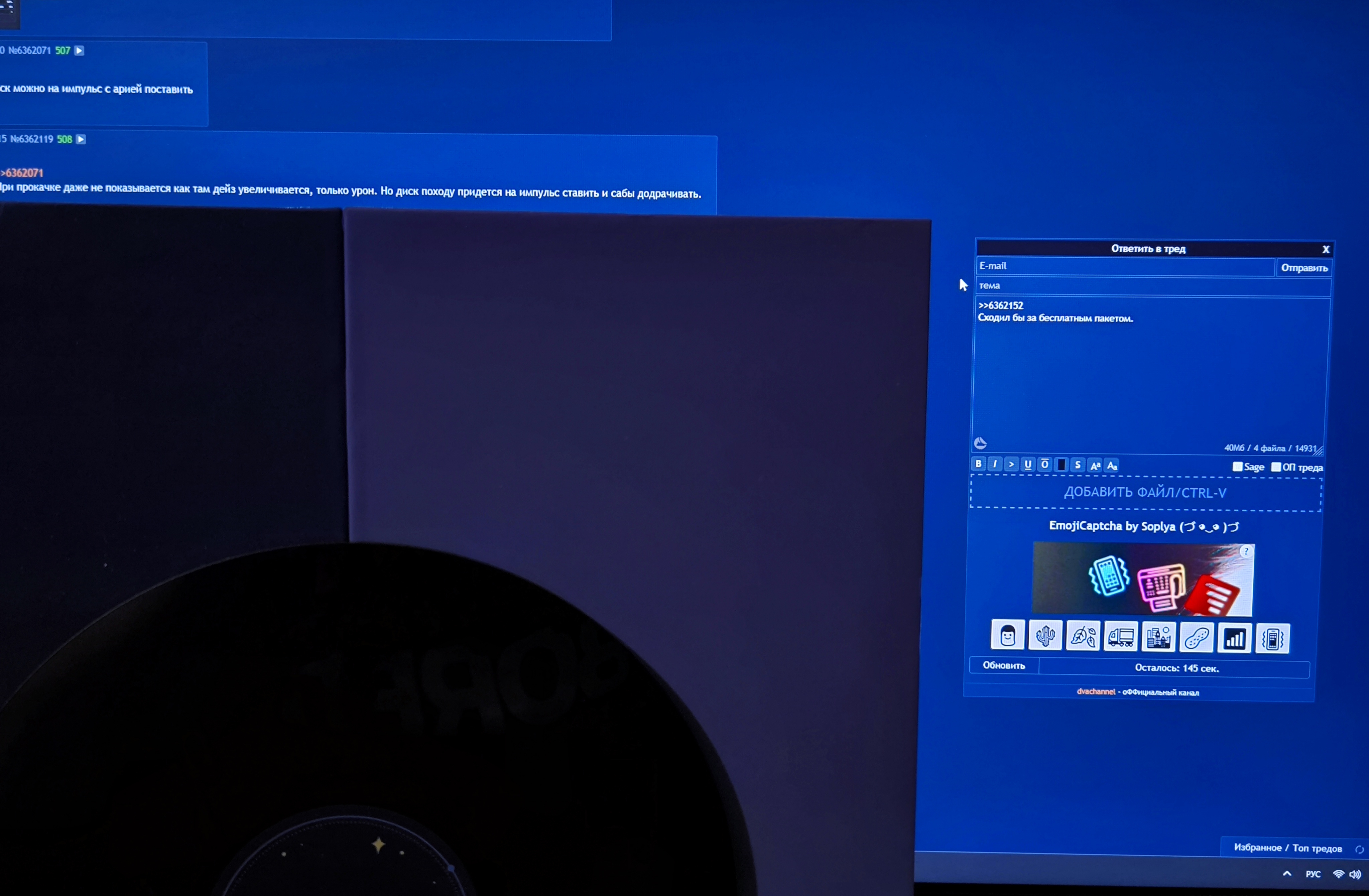Open the drawing tool icon in the reply box
The width and height of the screenshot is (1369, 896).
(x=981, y=443)
